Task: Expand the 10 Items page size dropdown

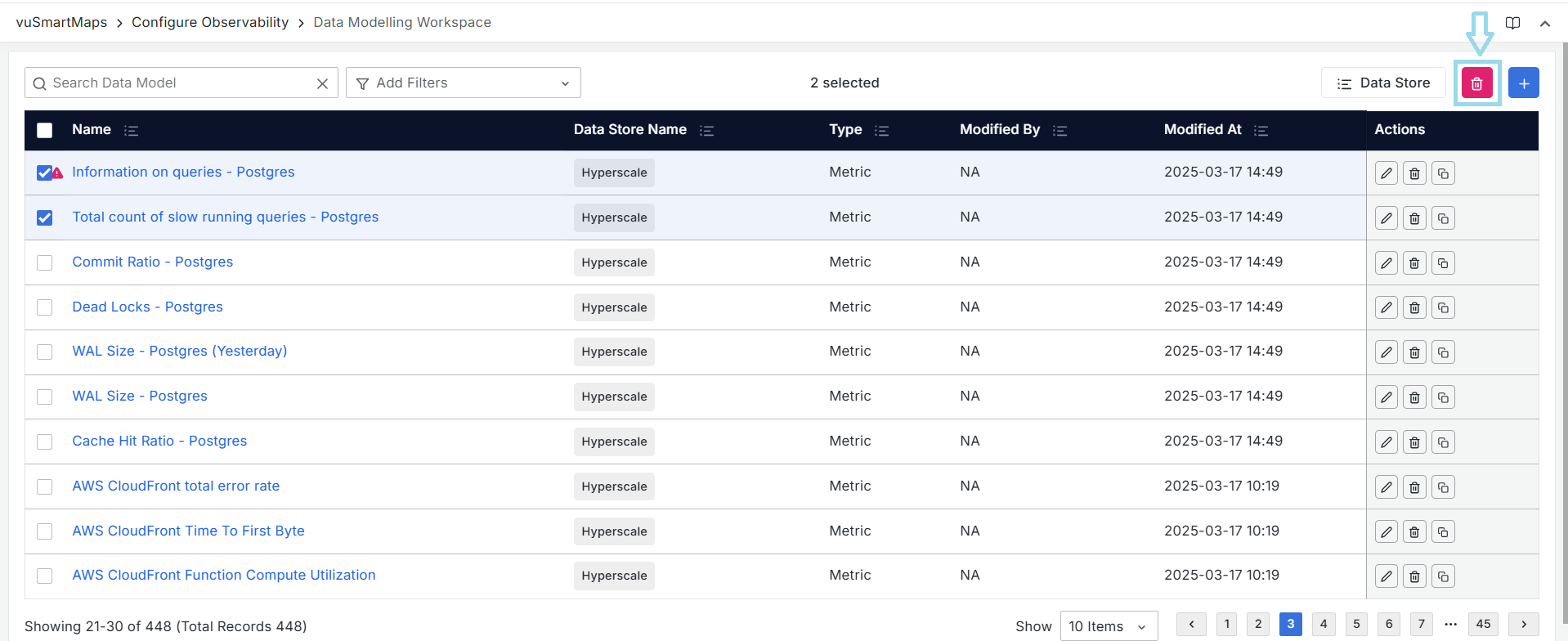Action: click(x=1108, y=626)
